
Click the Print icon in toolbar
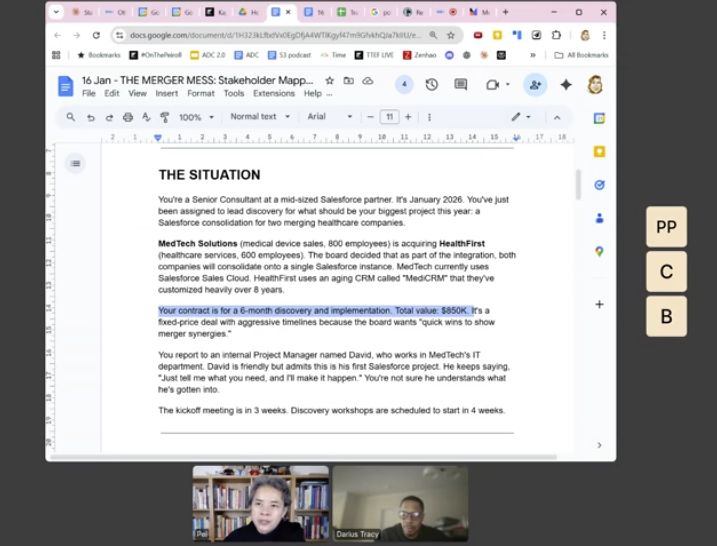click(128, 117)
